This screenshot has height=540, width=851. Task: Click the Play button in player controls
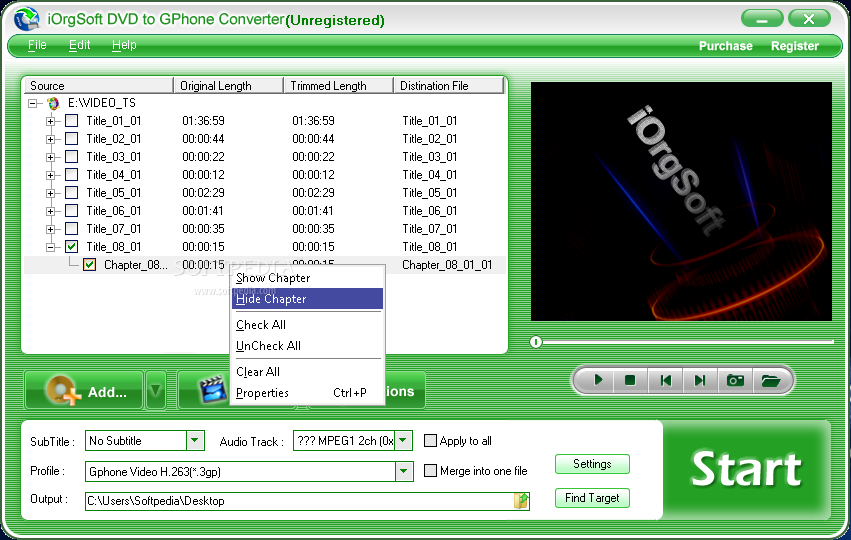[x=598, y=380]
